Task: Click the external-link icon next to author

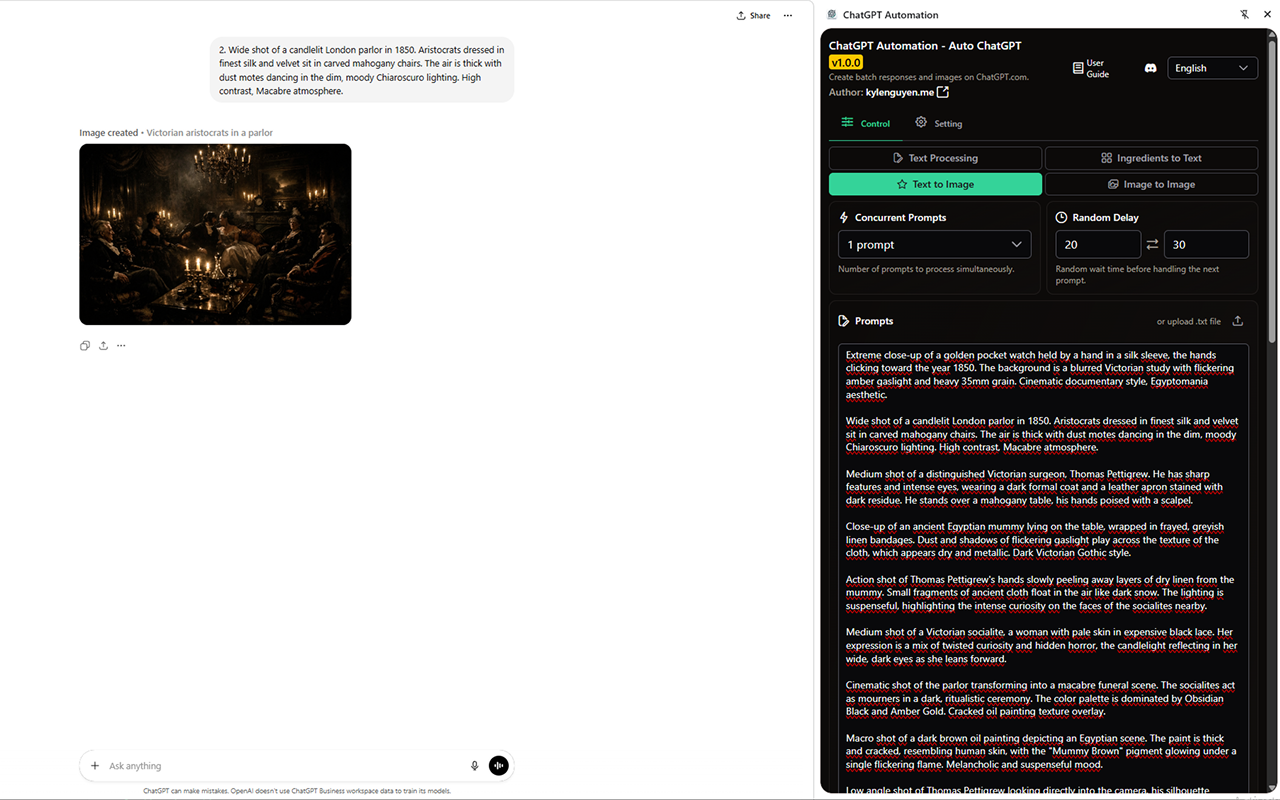Action: click(x=942, y=92)
